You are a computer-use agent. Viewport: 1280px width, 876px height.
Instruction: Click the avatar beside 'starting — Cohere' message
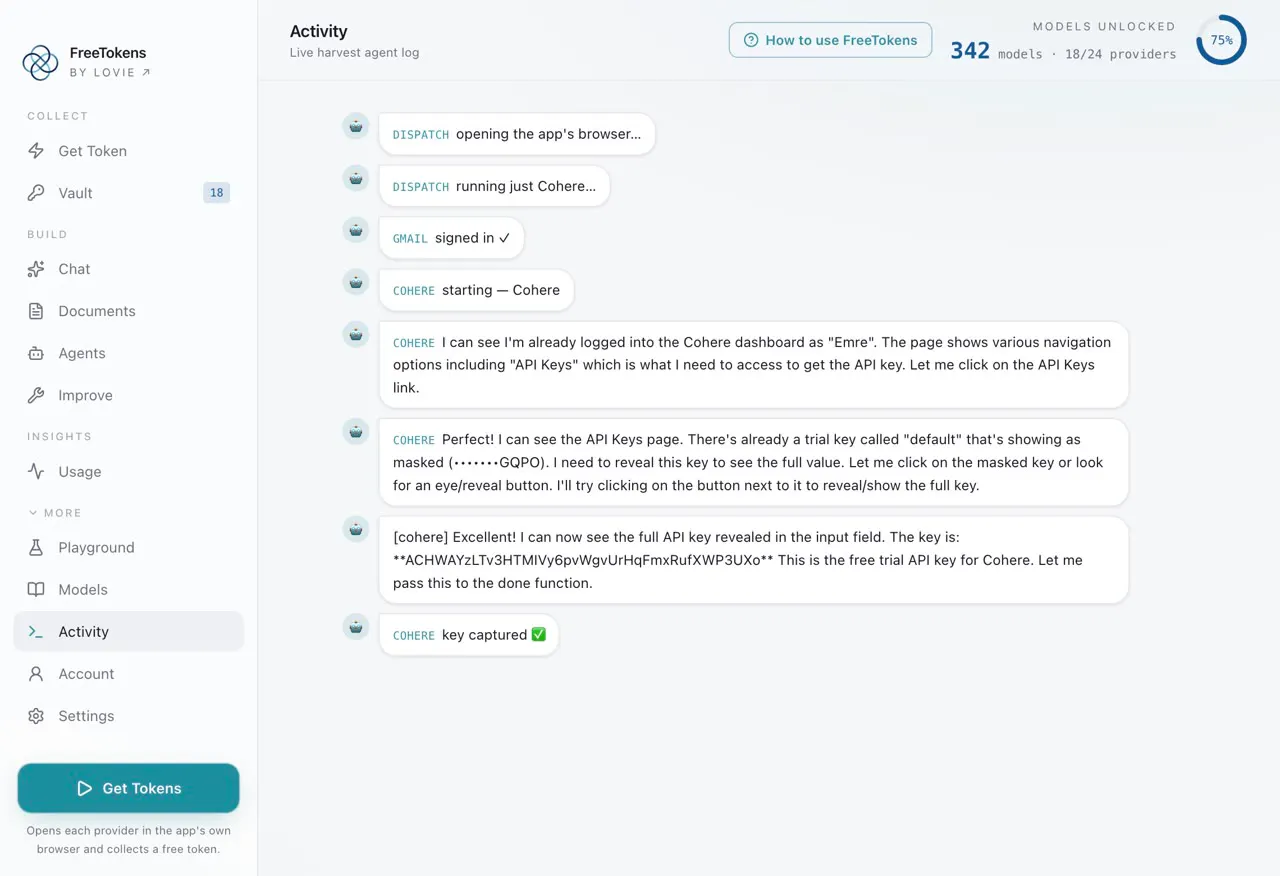point(356,282)
